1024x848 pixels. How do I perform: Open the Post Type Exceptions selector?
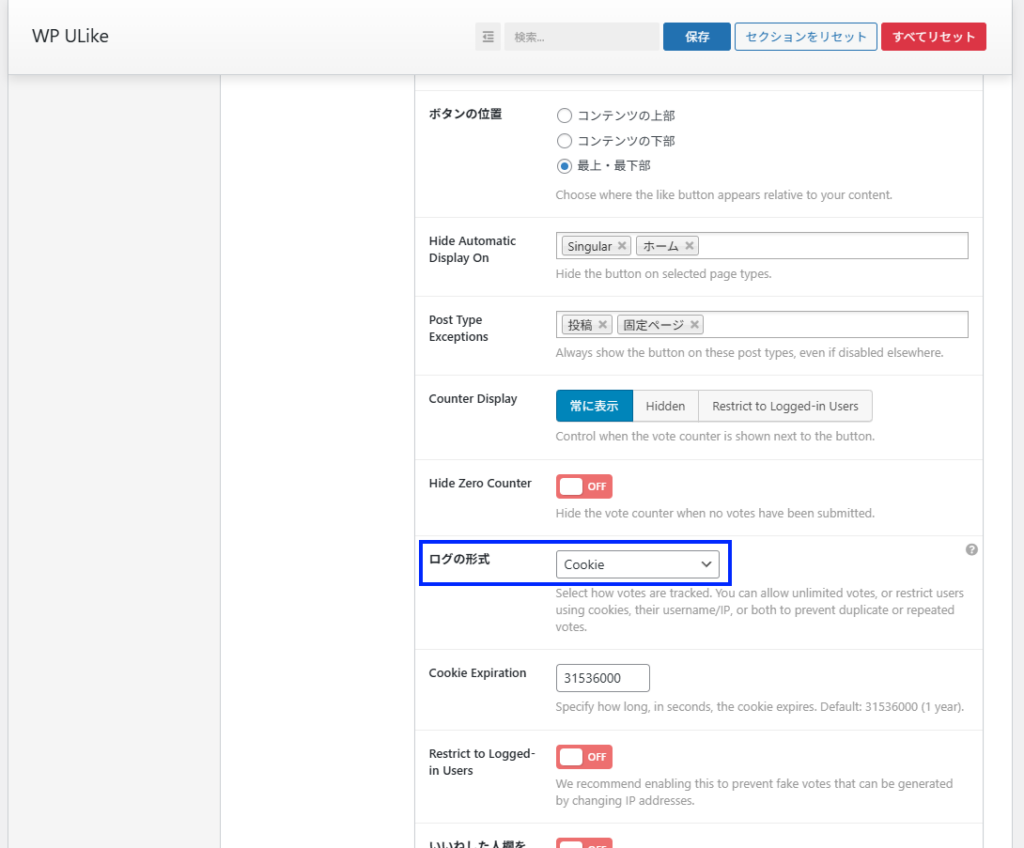point(830,325)
